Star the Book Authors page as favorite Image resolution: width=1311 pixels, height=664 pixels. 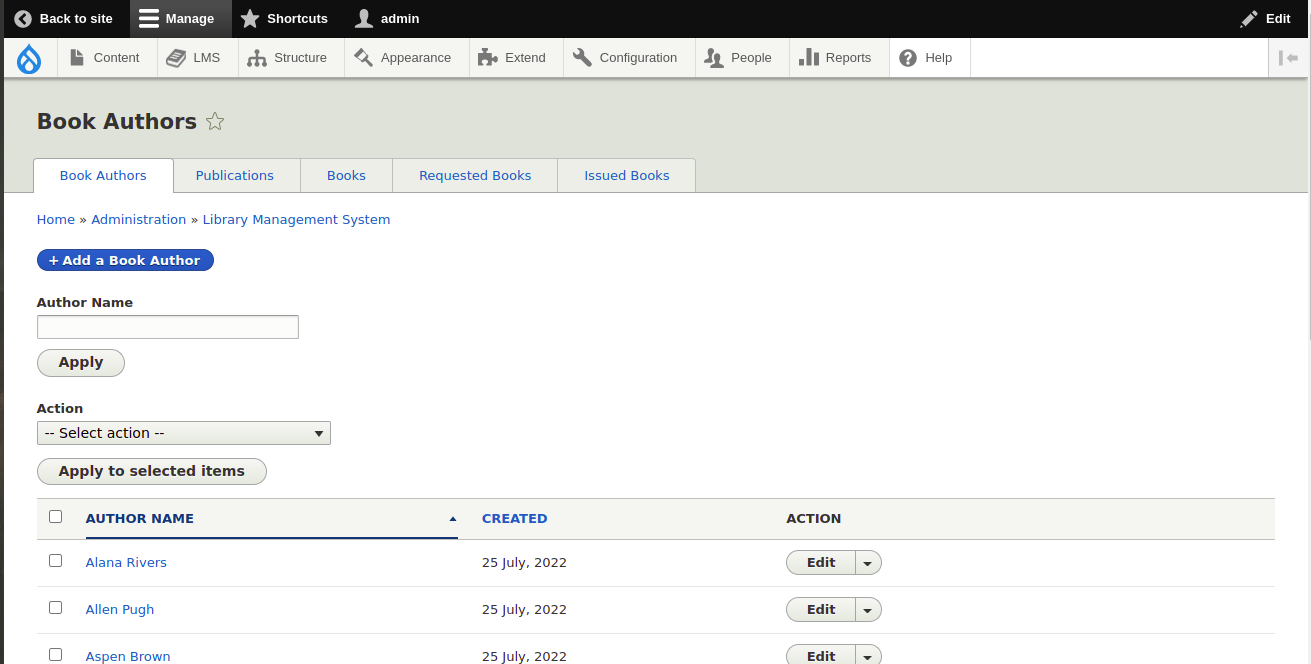pos(215,121)
